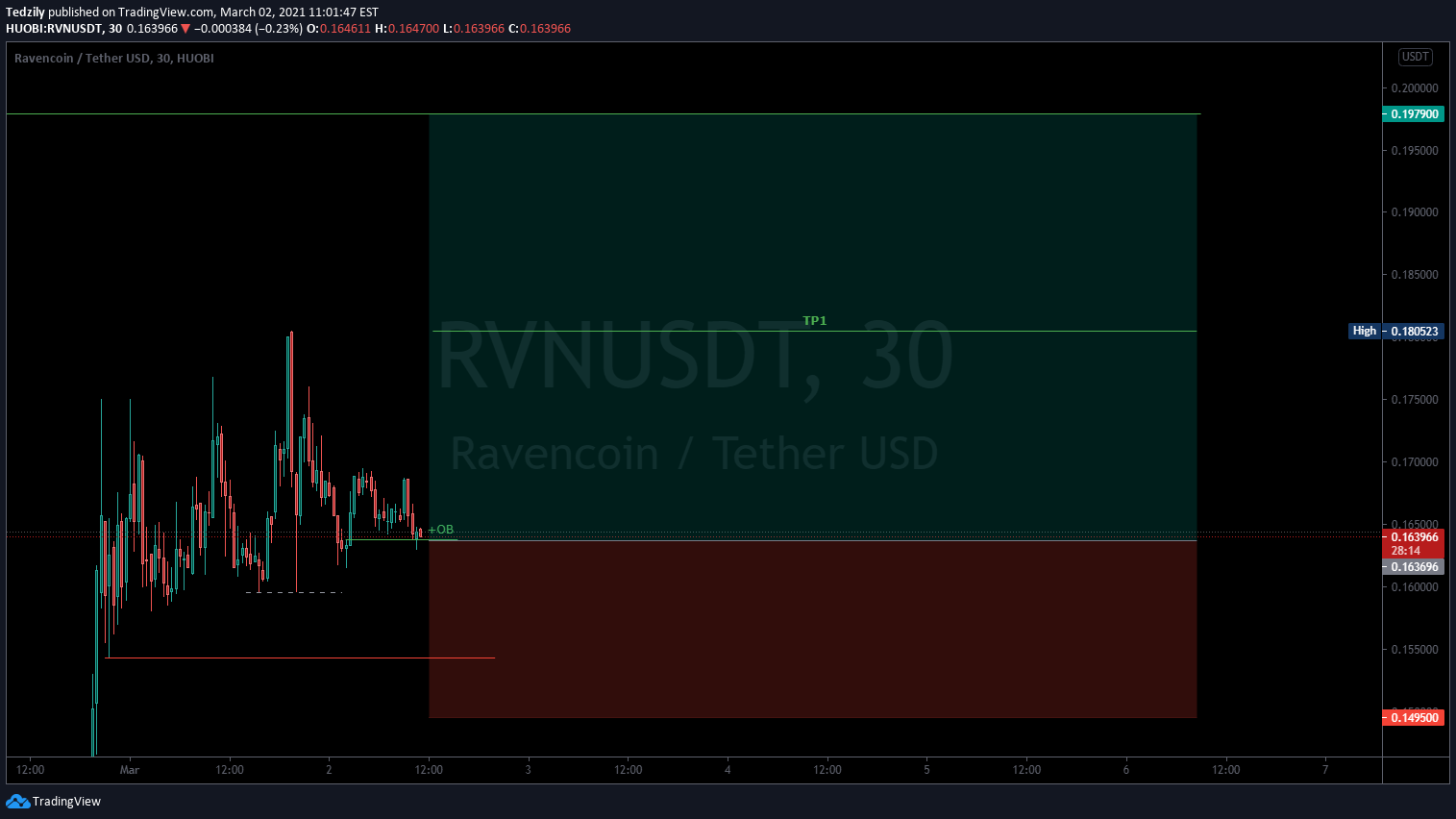Click the low value L:0.163966

pyautogui.click(x=474, y=29)
